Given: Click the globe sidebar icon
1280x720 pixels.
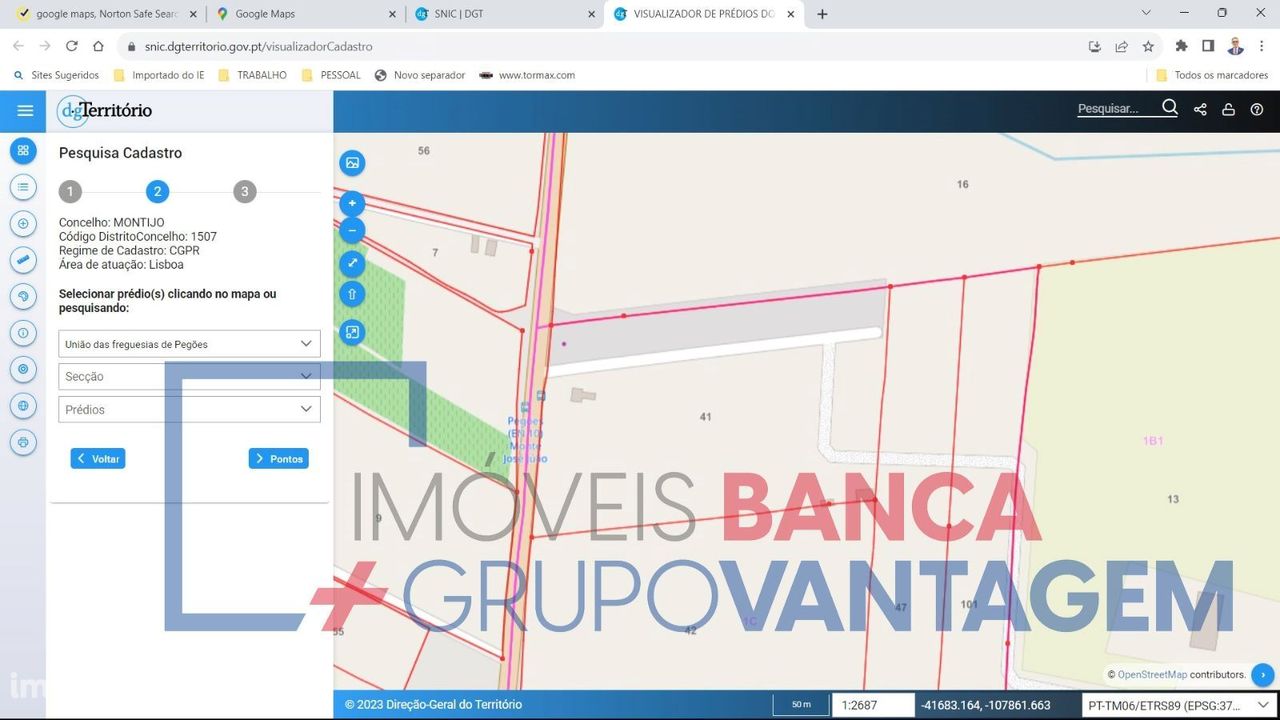Looking at the screenshot, I should tap(23, 406).
